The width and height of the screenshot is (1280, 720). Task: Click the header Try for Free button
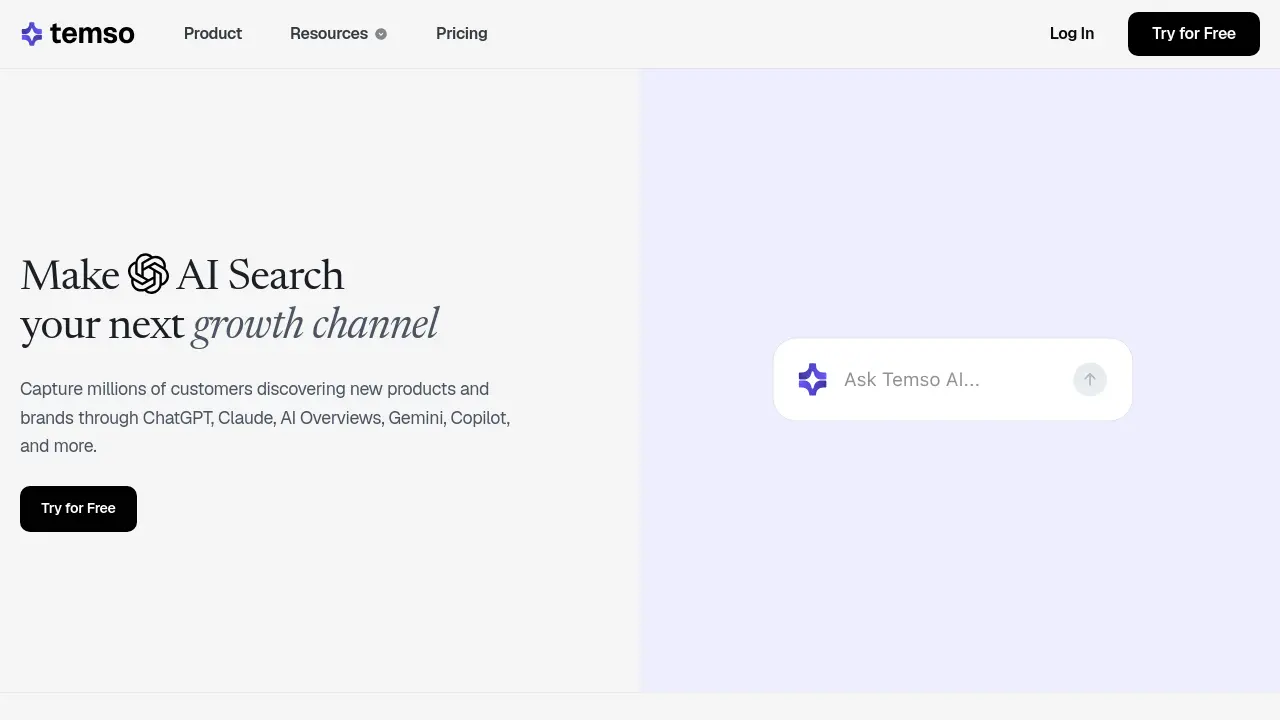(x=1194, y=34)
